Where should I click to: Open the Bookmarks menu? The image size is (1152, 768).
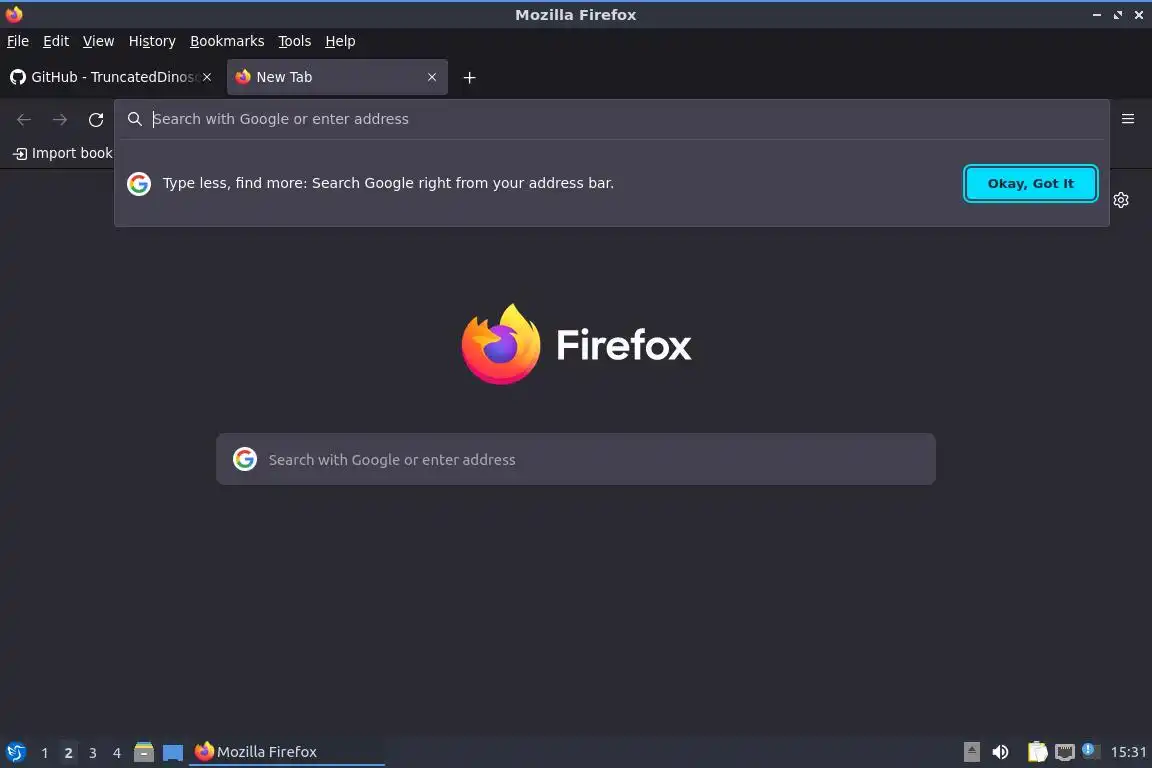click(x=227, y=41)
